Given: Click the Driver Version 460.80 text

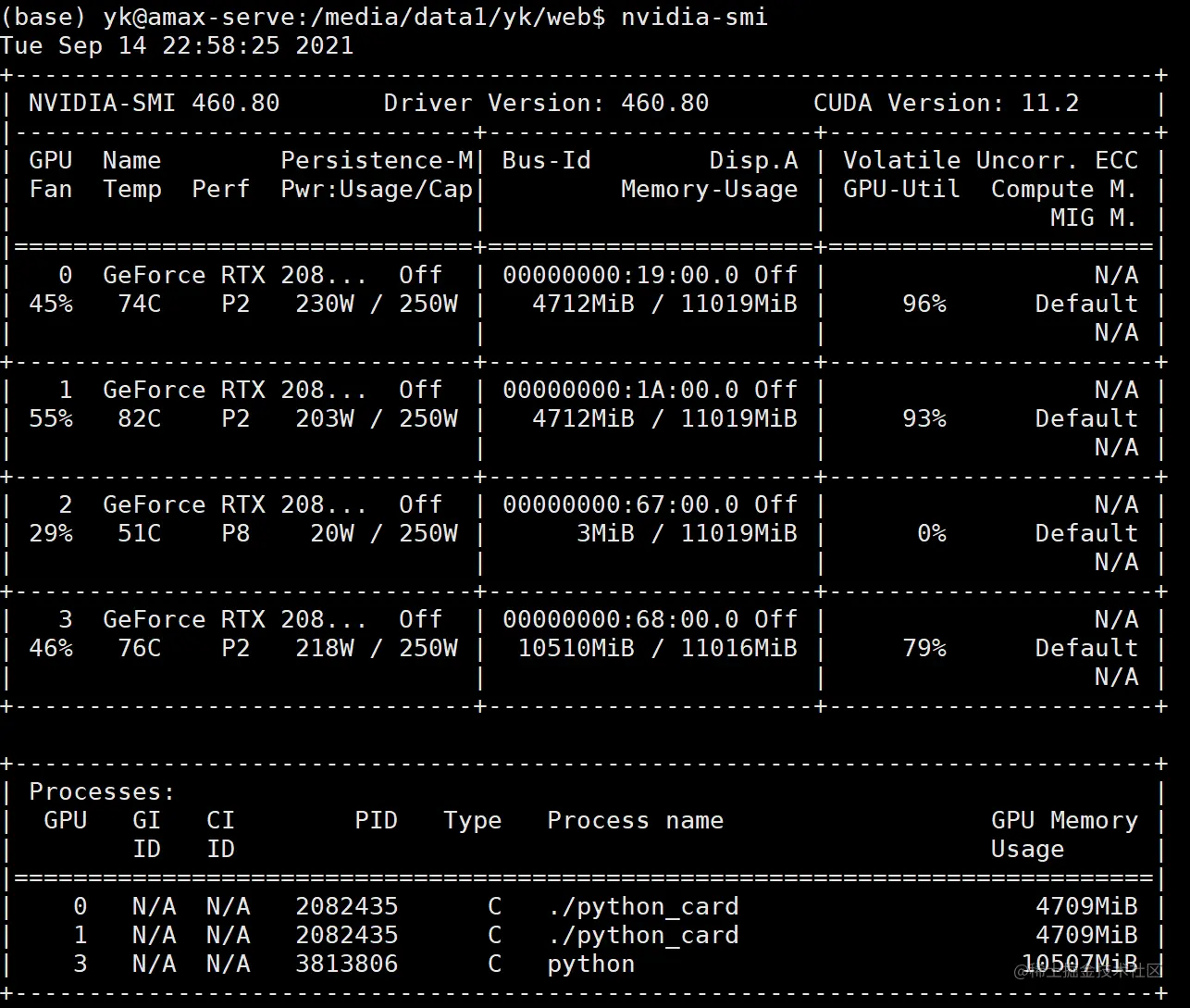Looking at the screenshot, I should [546, 103].
